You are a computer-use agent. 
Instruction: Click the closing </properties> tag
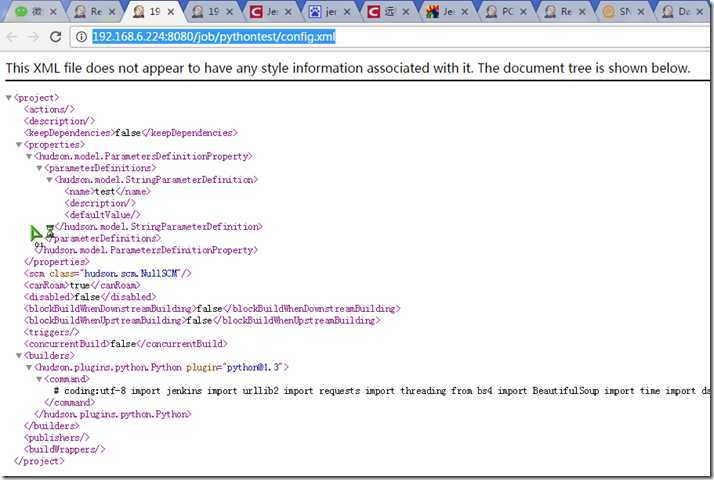pyautogui.click(x=57, y=262)
